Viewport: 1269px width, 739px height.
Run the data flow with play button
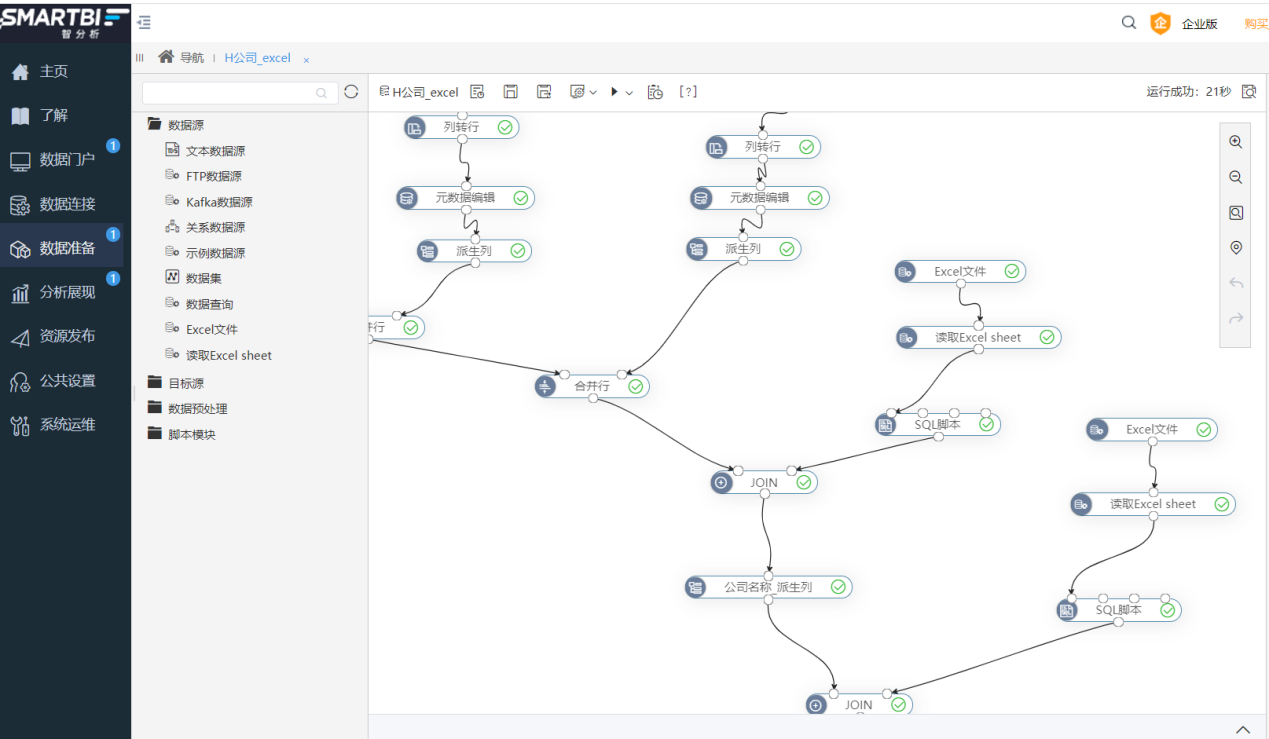[614, 92]
